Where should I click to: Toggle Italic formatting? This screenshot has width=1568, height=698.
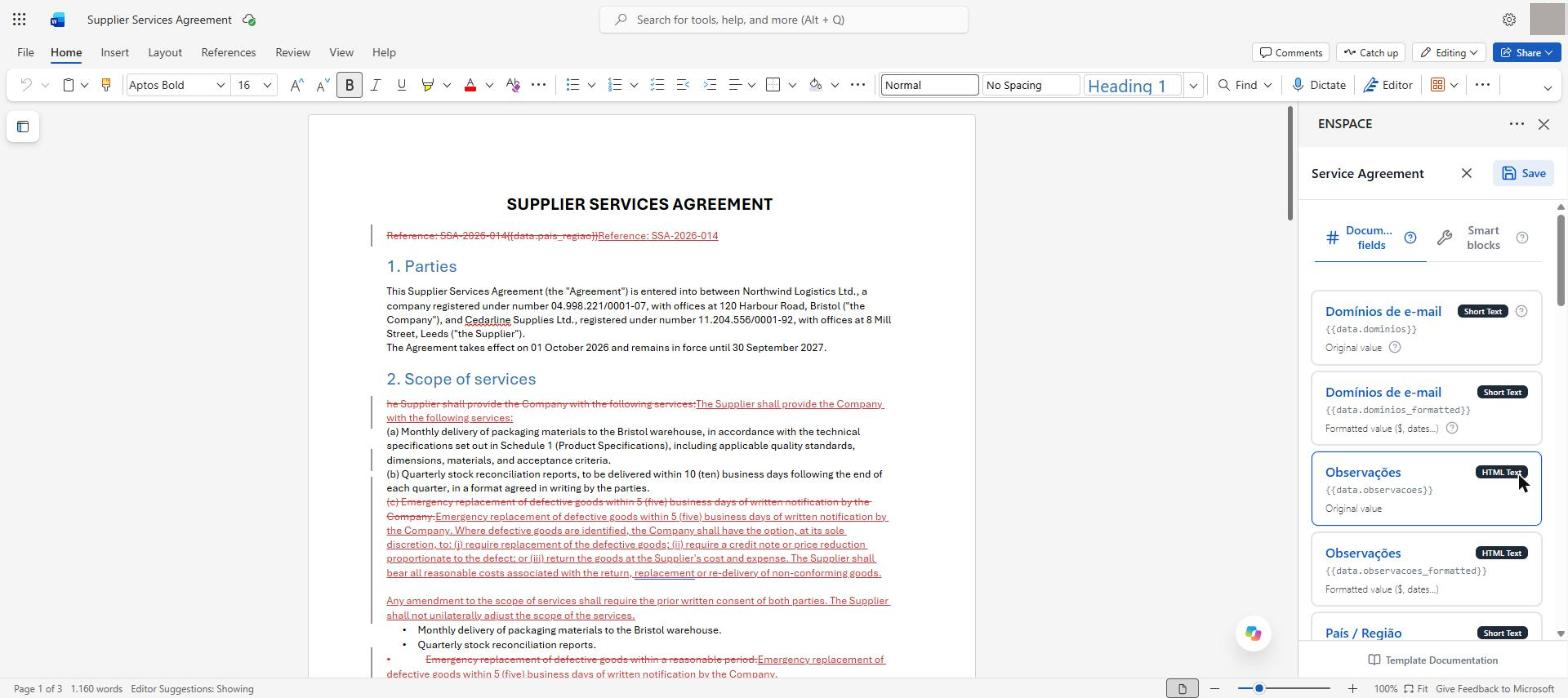(x=375, y=85)
